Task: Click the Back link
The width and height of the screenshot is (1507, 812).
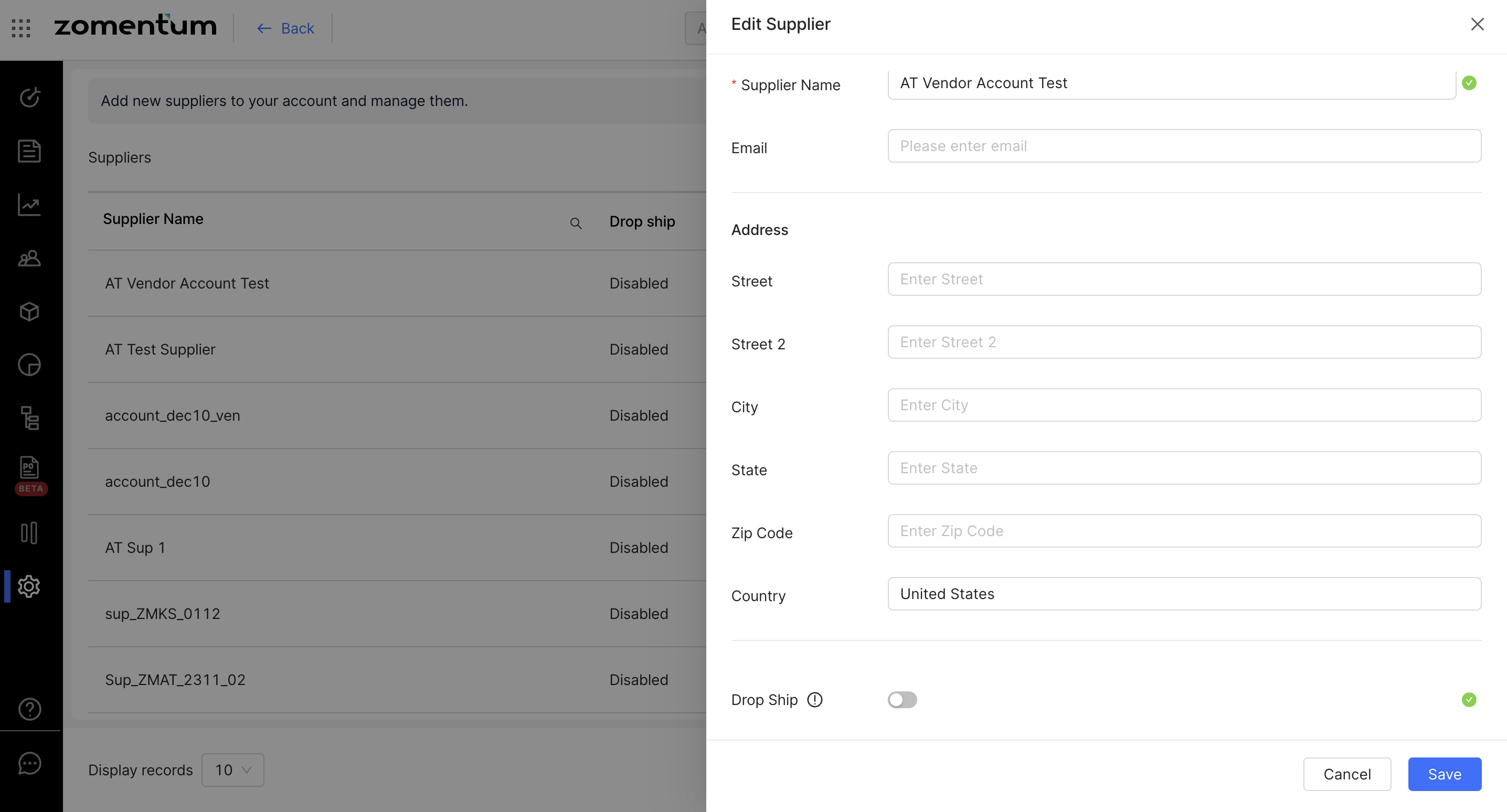Action: tap(286, 28)
